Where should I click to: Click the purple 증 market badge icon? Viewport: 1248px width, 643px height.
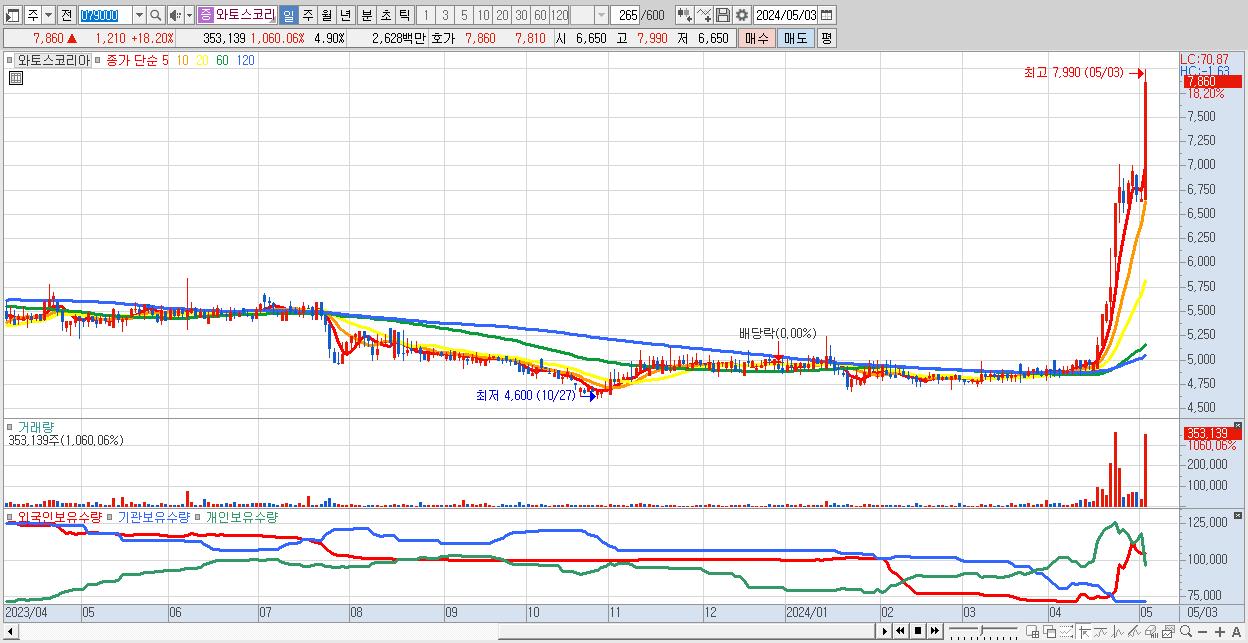(x=205, y=15)
